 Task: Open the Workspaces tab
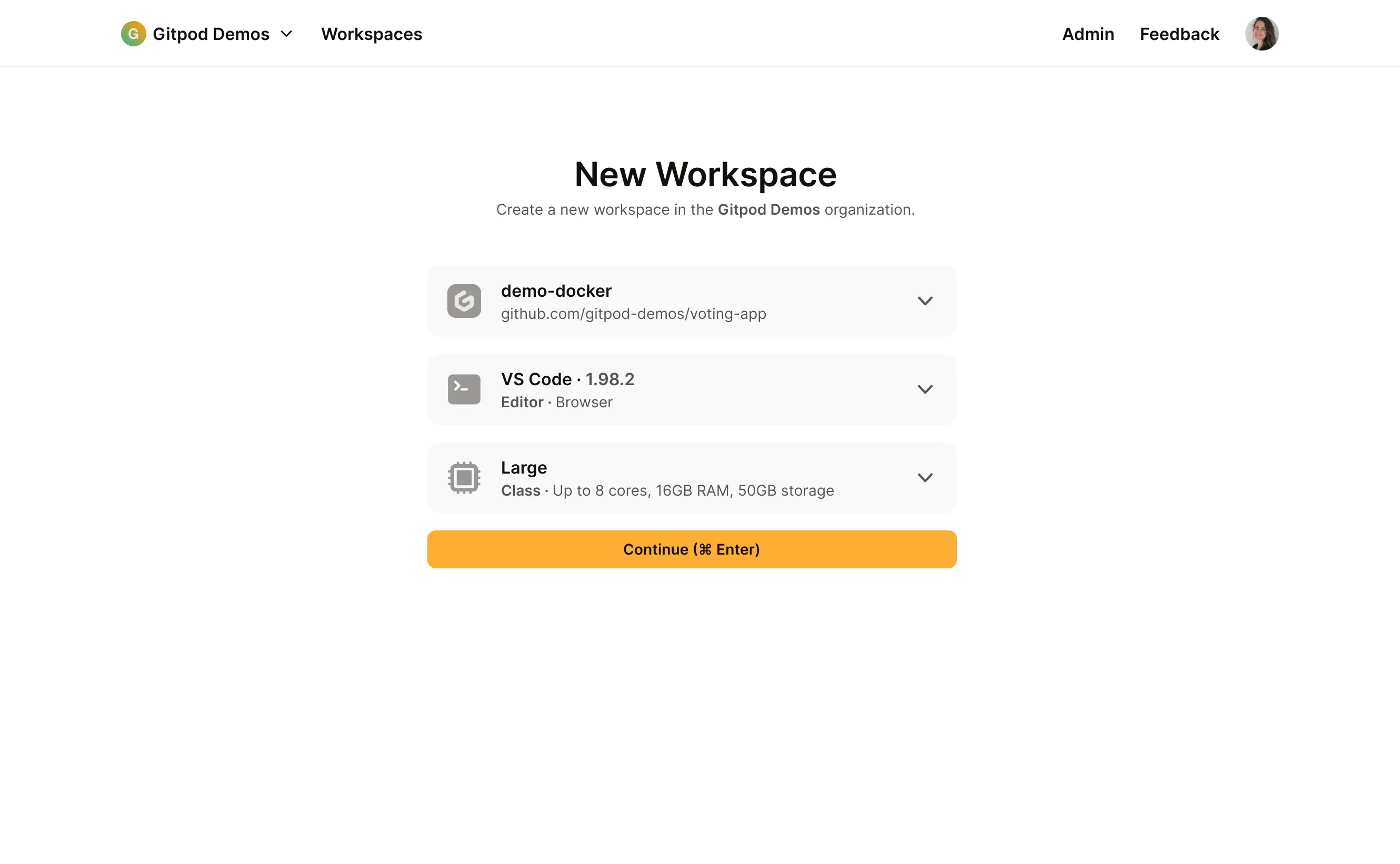372,34
